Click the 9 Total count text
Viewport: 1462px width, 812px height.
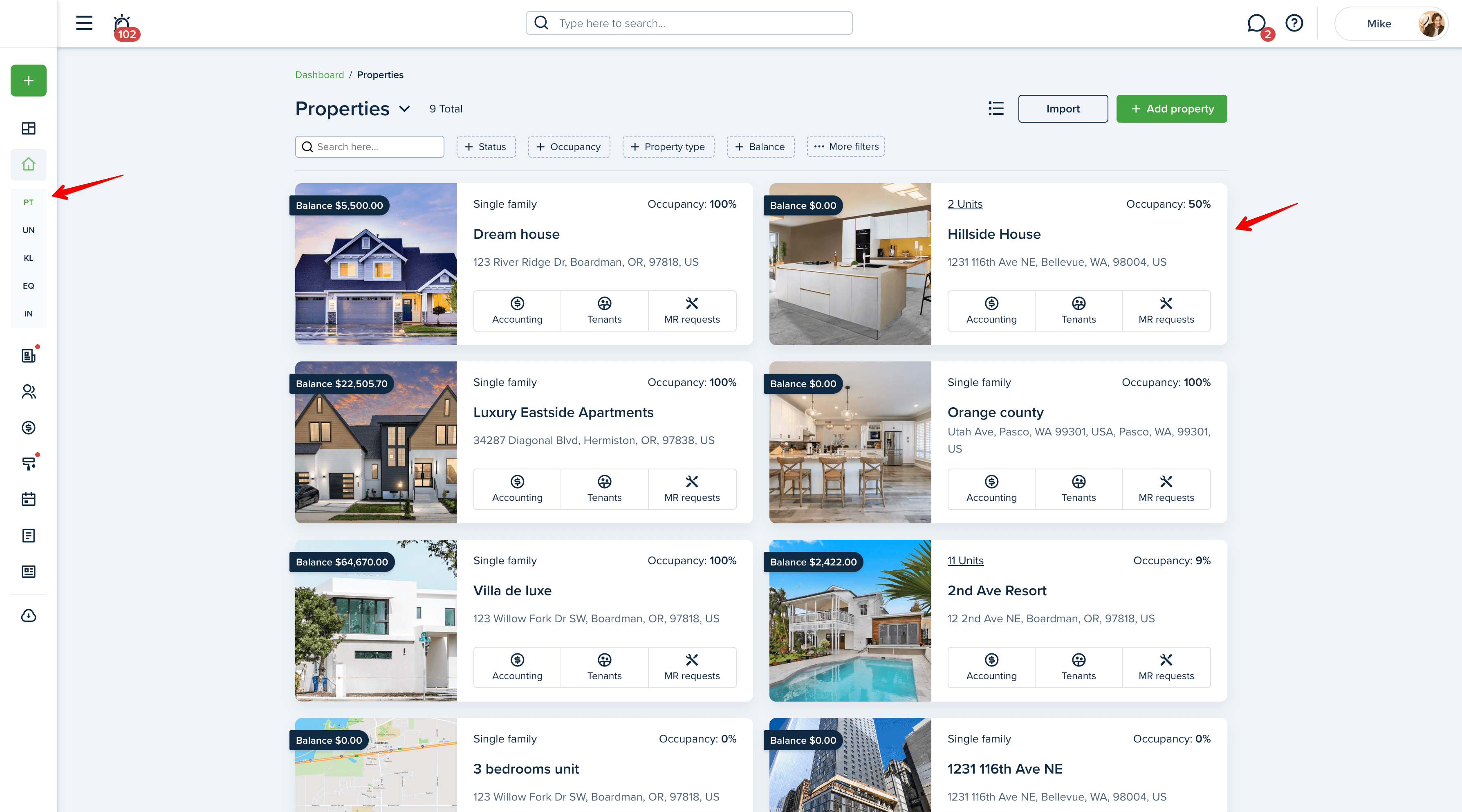[x=446, y=108]
